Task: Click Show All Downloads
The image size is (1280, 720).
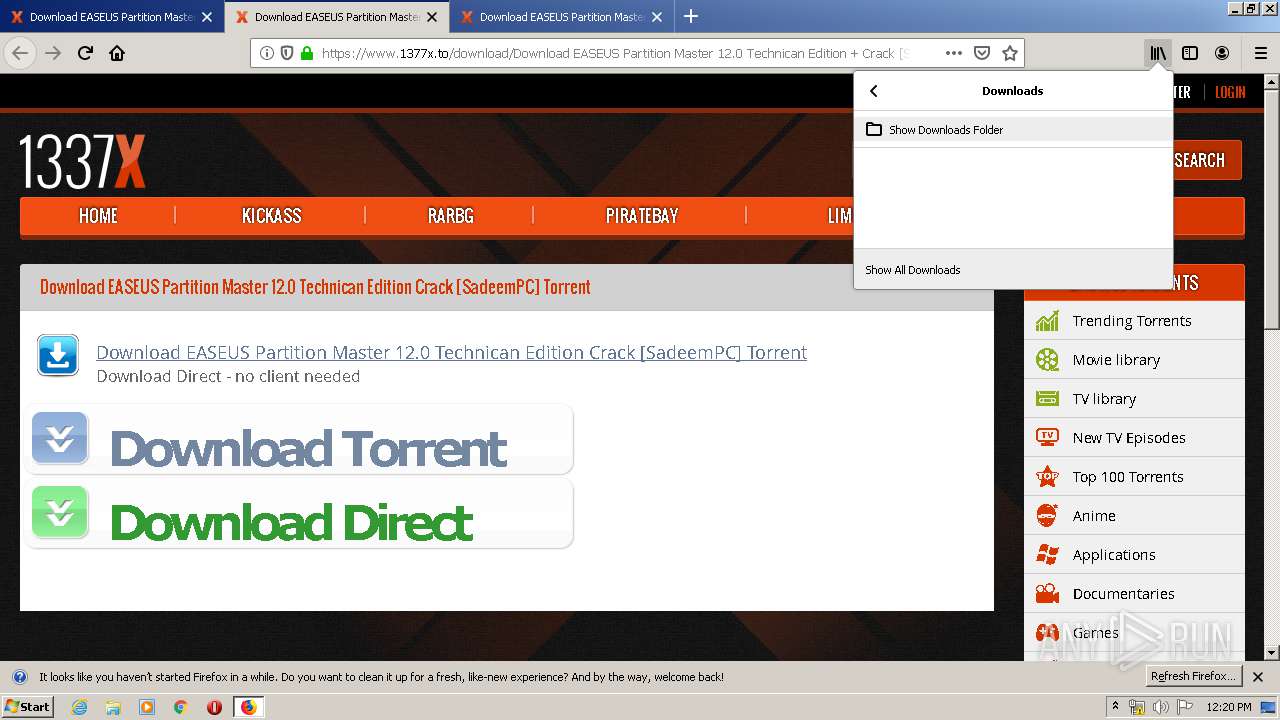Action: pos(1013,270)
